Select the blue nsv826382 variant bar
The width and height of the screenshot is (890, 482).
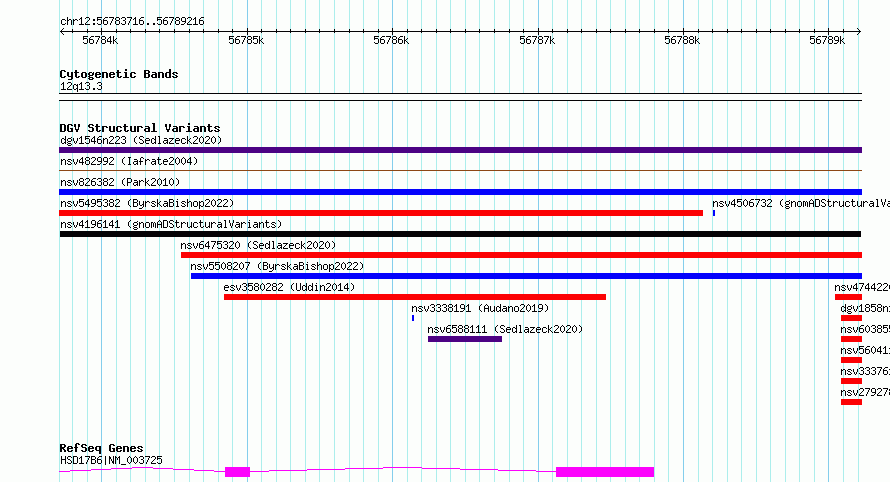tap(460, 192)
